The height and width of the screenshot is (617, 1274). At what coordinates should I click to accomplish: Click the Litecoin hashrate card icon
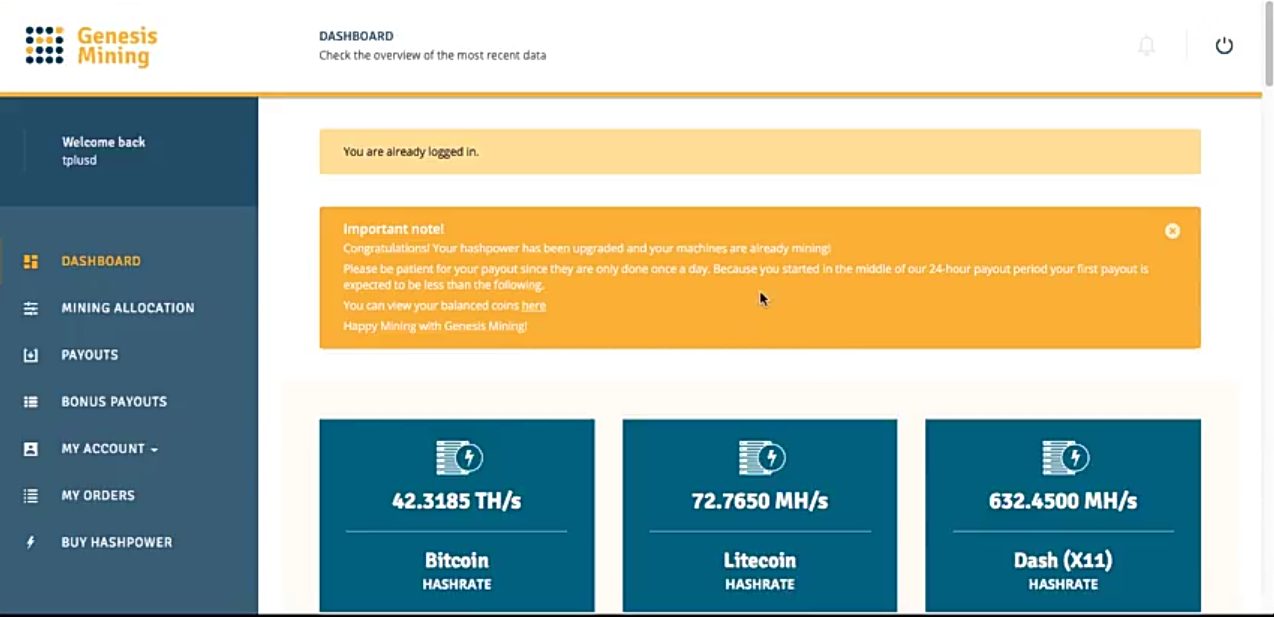762,457
